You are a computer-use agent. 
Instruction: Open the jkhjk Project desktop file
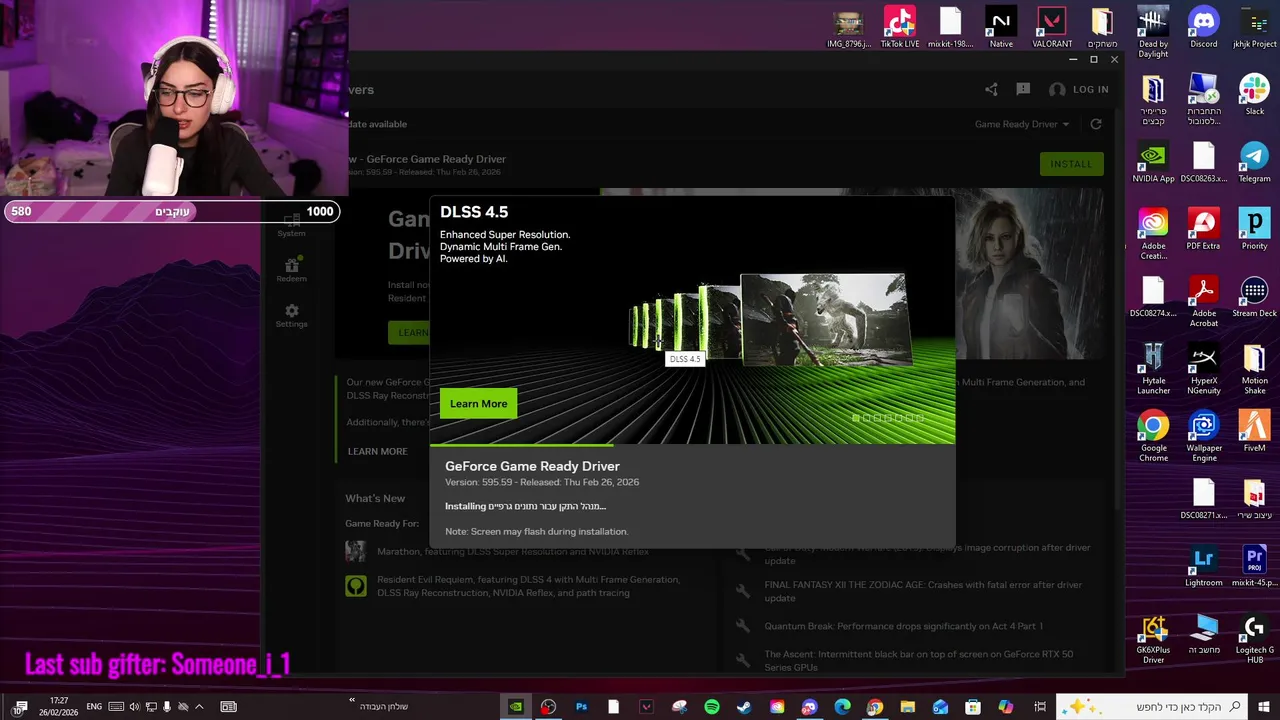click(x=1254, y=27)
